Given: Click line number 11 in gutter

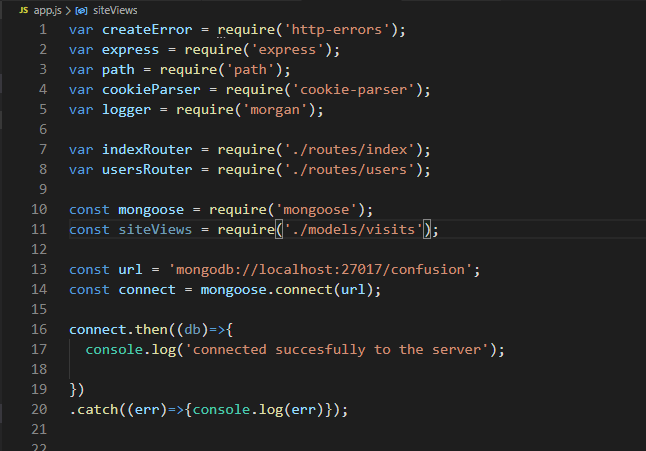Looking at the screenshot, I should click(39, 229).
